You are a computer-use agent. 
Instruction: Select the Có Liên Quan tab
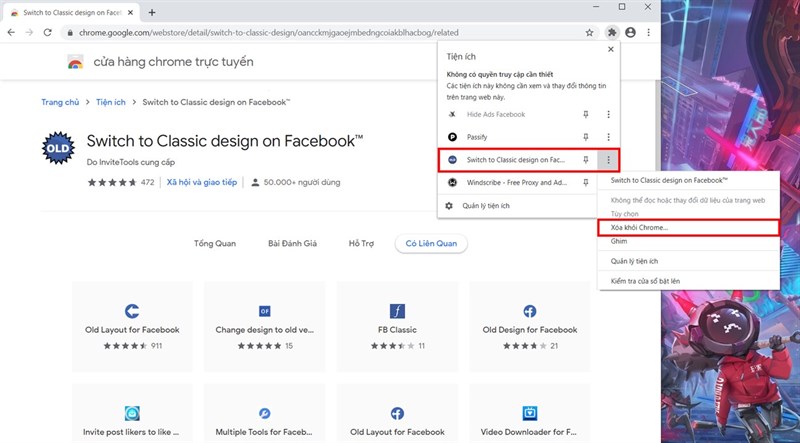[x=431, y=243]
